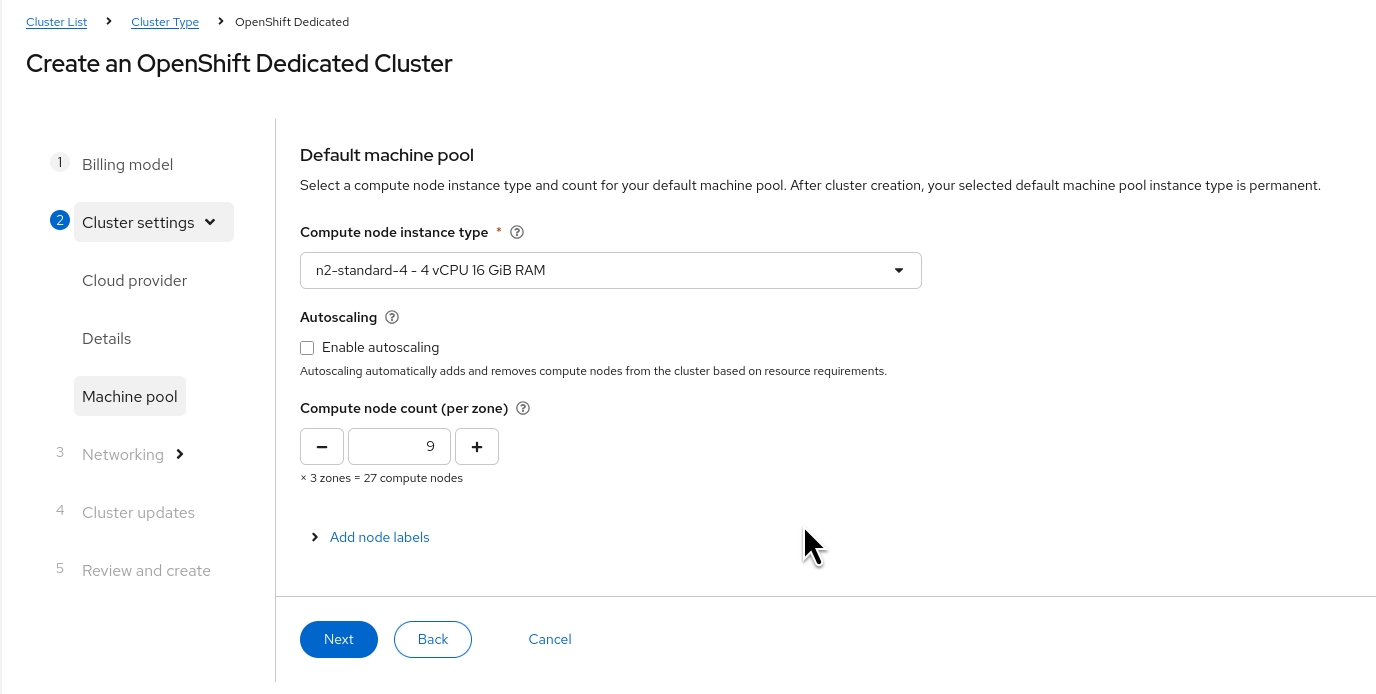The image size is (1376, 694).
Task: Click the compute node count input field
Action: click(399, 447)
